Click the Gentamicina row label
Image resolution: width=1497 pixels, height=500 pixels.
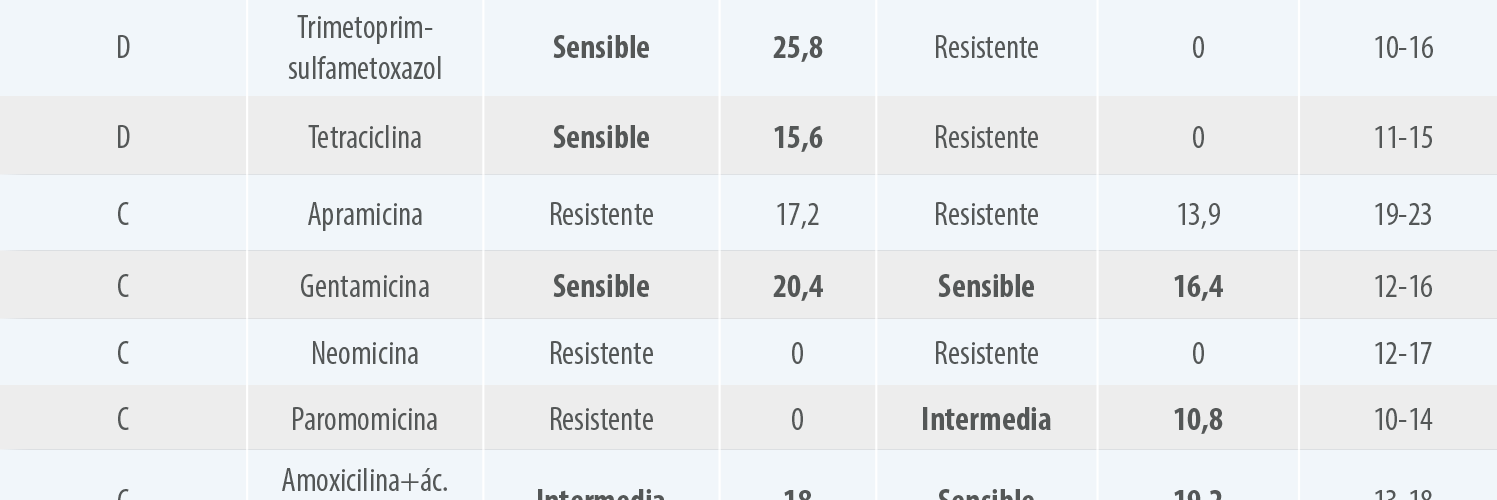coord(365,286)
